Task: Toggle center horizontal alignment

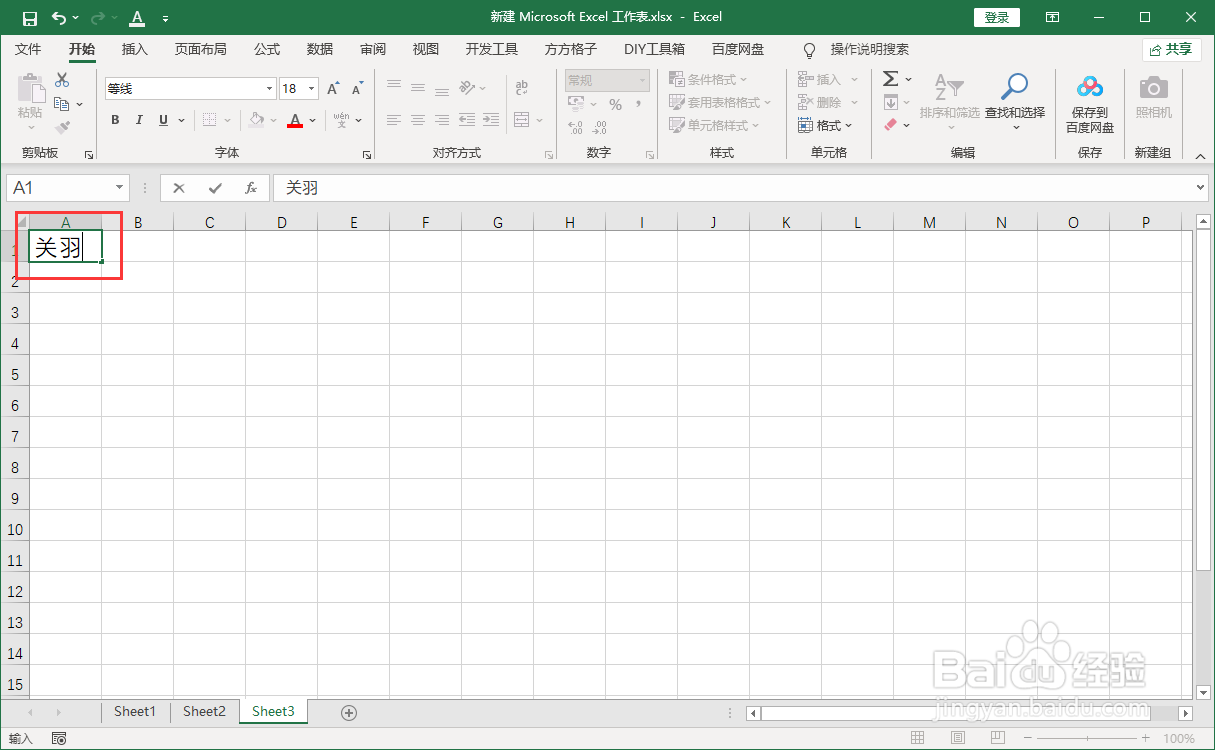Action: 418,120
